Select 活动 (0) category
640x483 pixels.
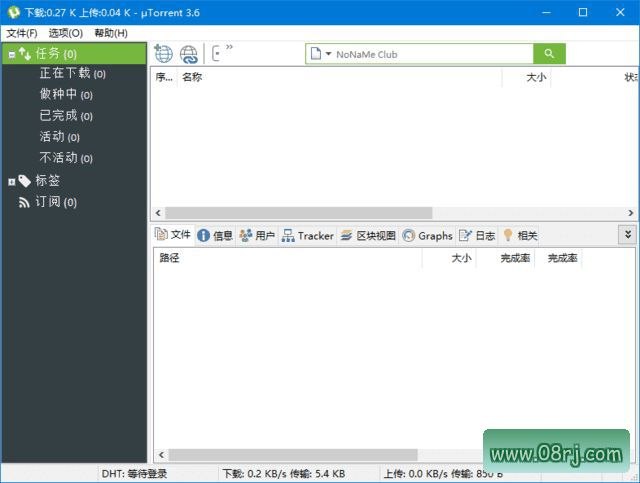pos(60,137)
